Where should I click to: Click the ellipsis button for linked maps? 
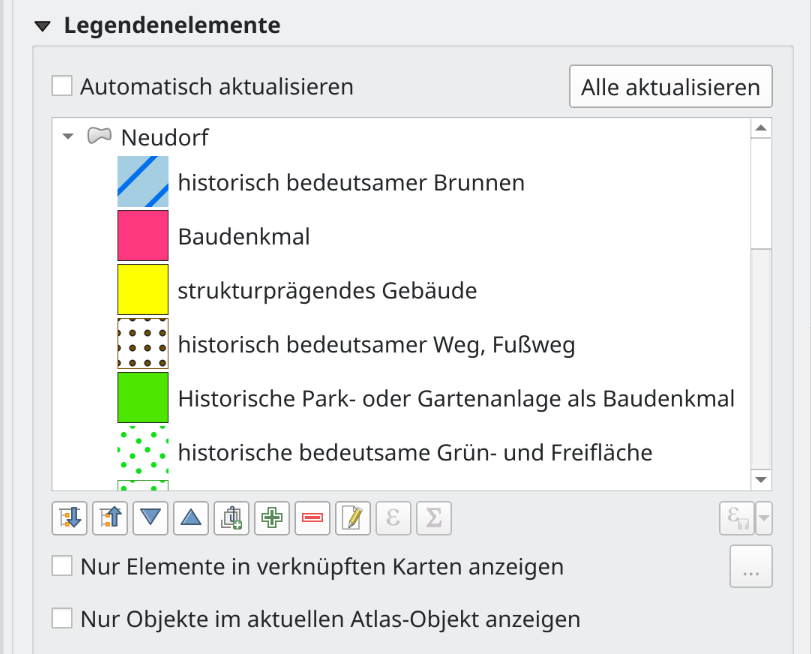pos(751,567)
